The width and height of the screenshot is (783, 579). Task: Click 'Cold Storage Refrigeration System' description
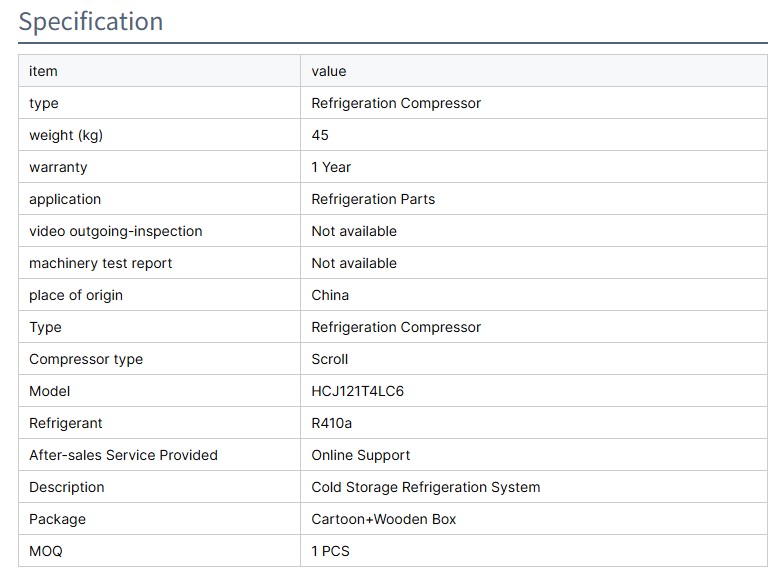pyautogui.click(x=426, y=487)
